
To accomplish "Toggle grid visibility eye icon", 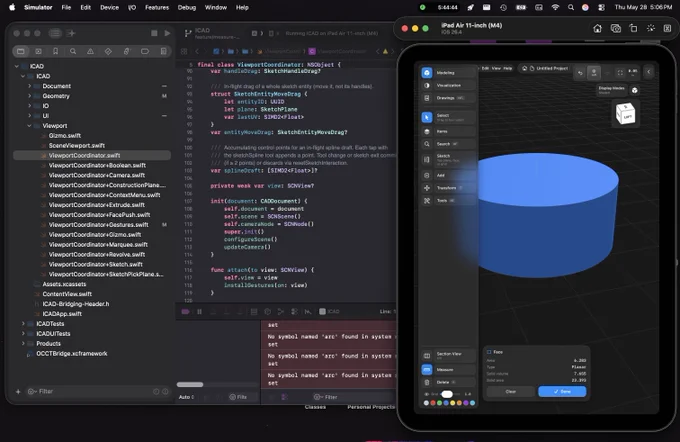I will pos(426,394).
